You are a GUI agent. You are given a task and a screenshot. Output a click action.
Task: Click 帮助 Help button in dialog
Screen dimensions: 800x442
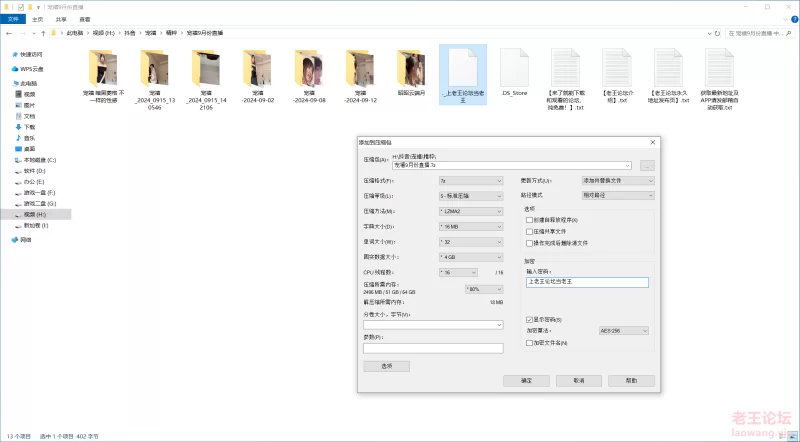point(631,381)
